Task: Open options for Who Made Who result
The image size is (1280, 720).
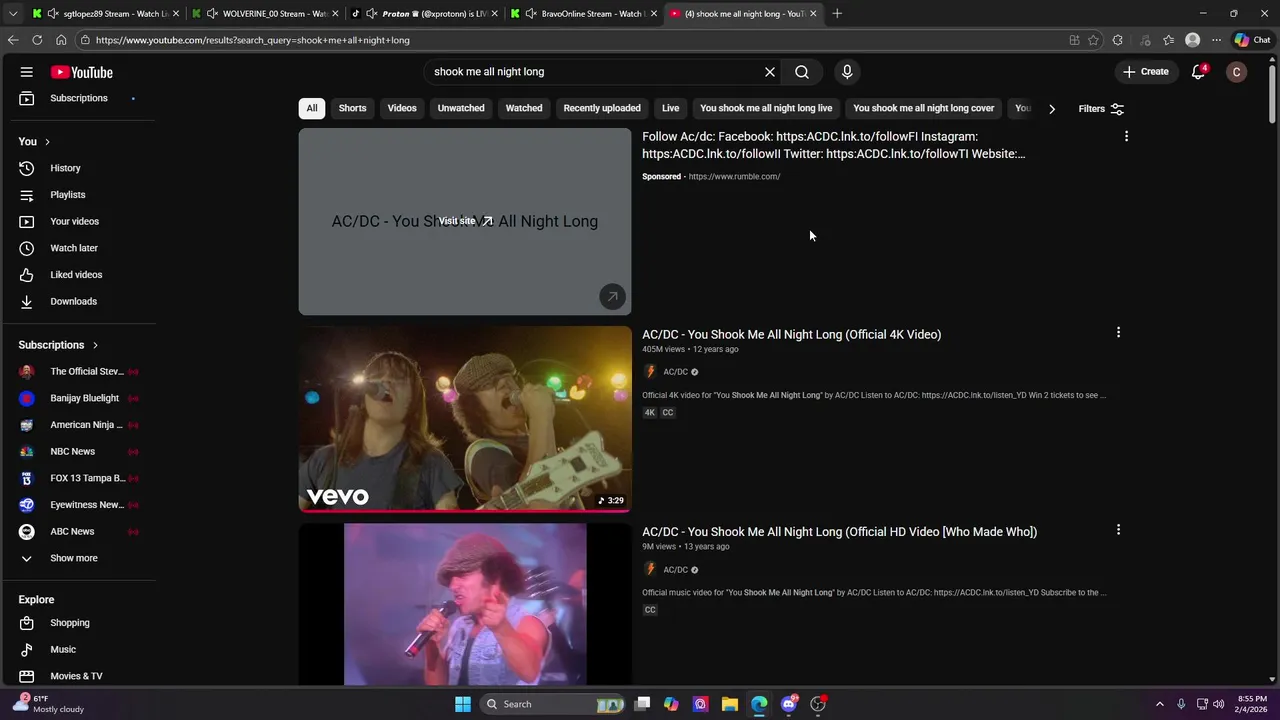Action: [1118, 530]
